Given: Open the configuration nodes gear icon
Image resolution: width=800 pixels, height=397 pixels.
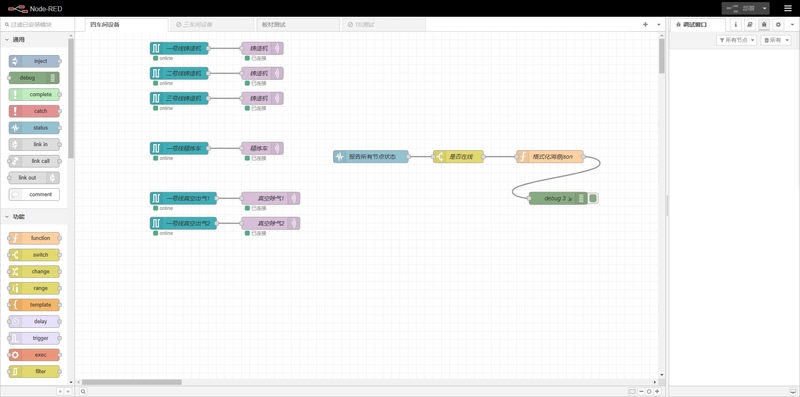Looking at the screenshot, I should 778,24.
